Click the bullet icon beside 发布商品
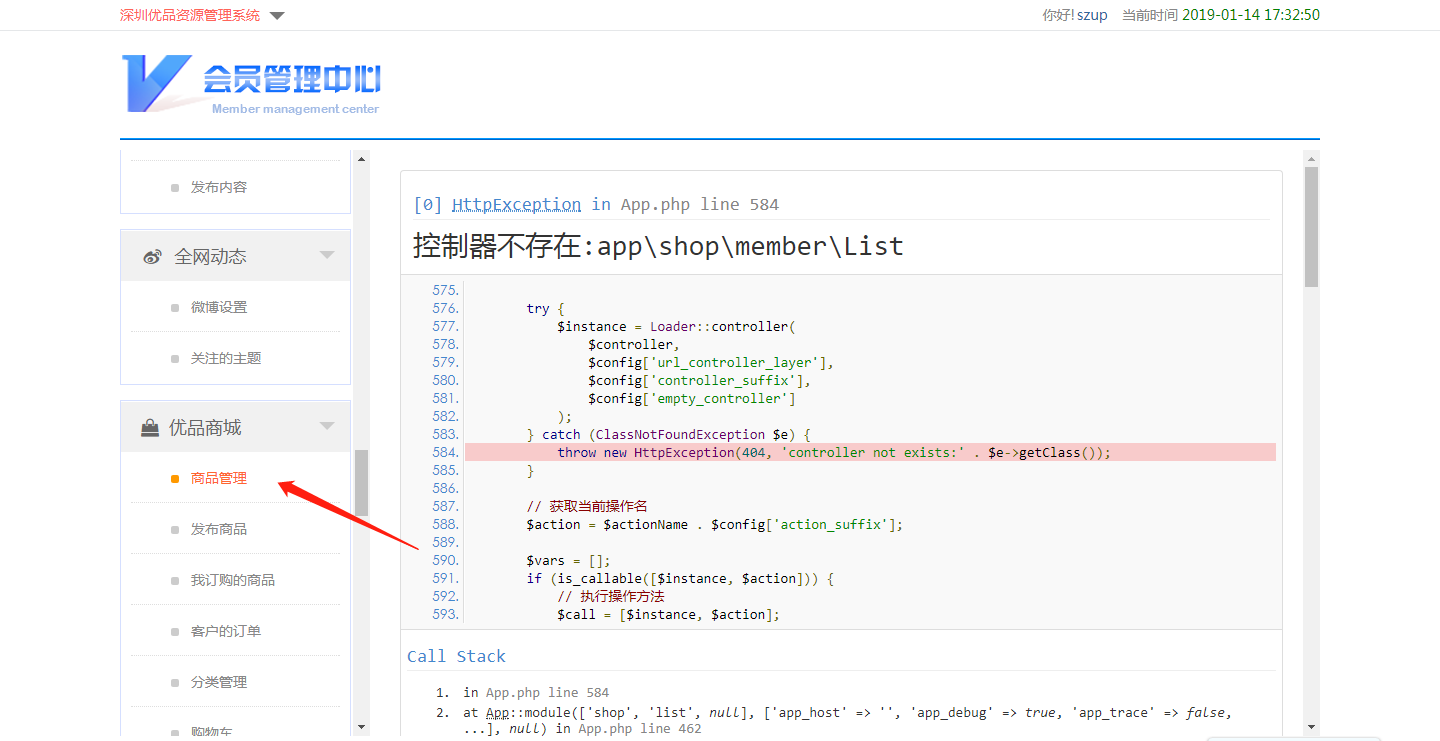This screenshot has height=741, width=1440. tap(175, 530)
